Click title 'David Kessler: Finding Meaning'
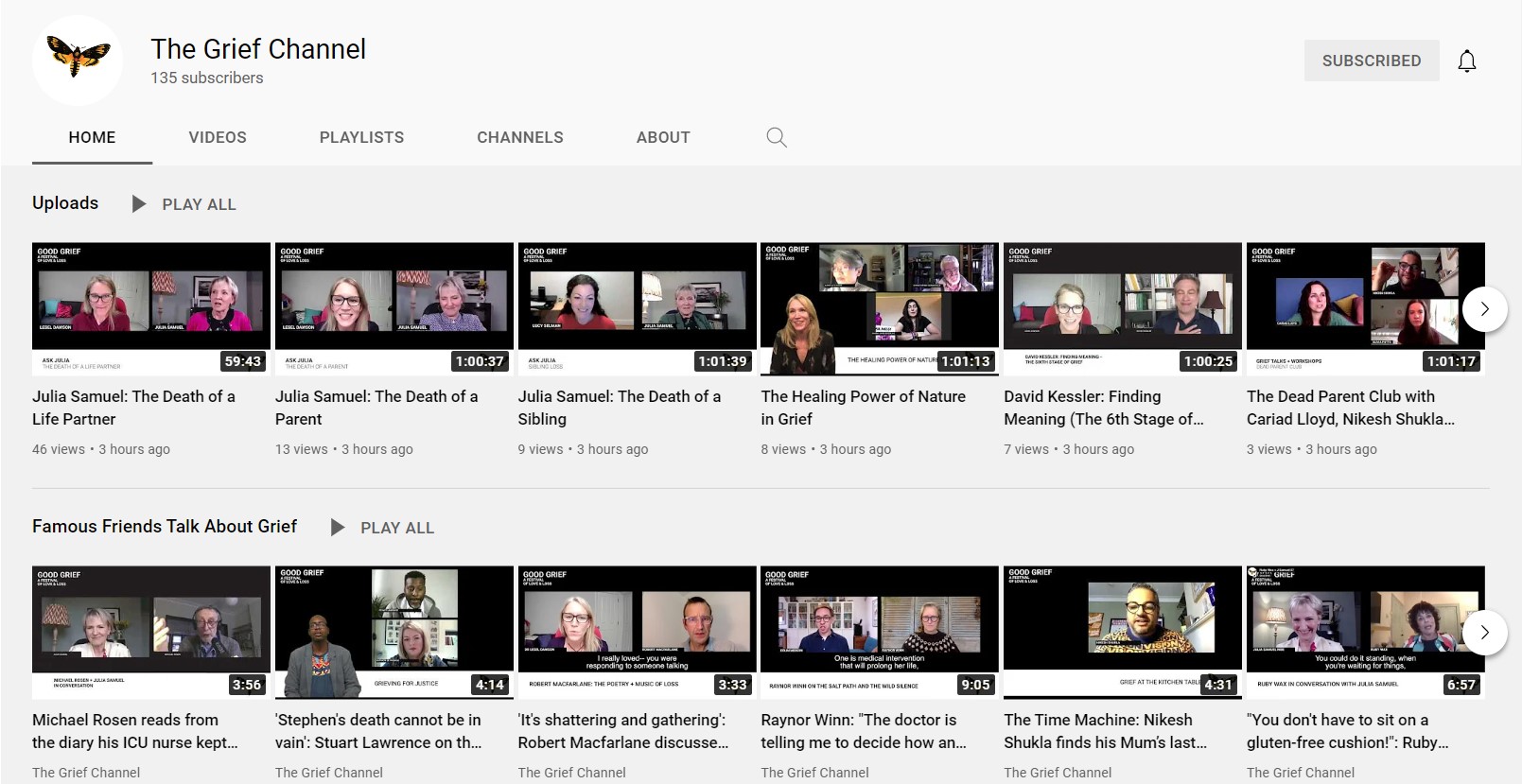The width and height of the screenshot is (1522, 784). [1104, 408]
